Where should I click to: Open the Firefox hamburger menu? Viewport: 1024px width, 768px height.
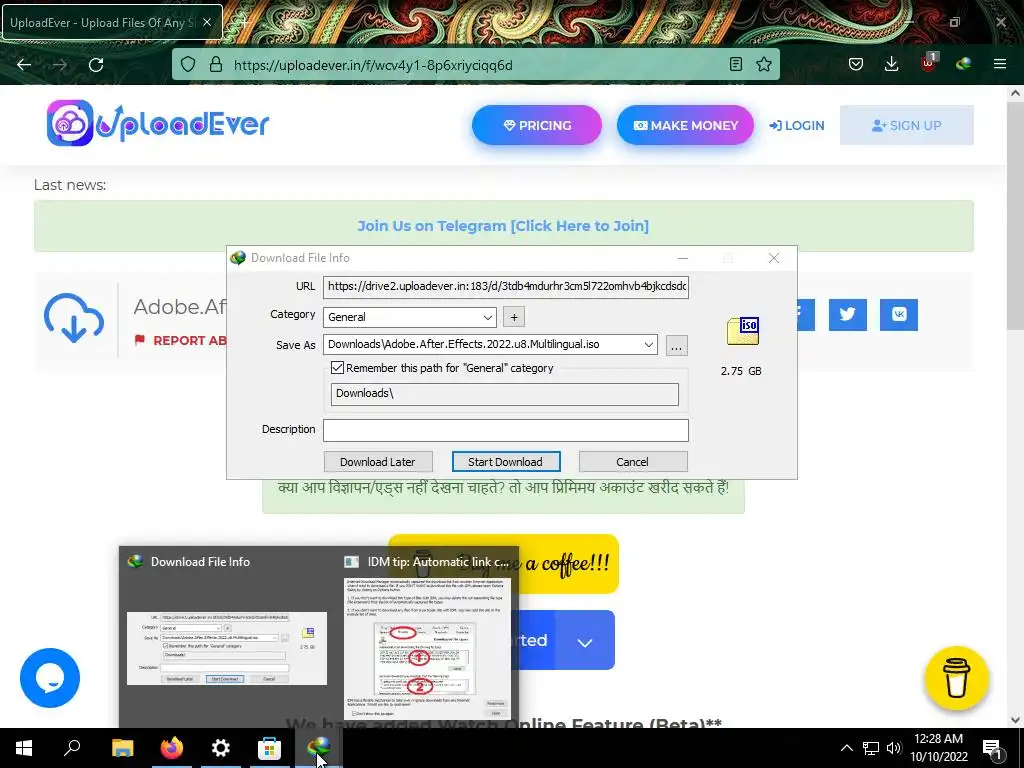1000,64
